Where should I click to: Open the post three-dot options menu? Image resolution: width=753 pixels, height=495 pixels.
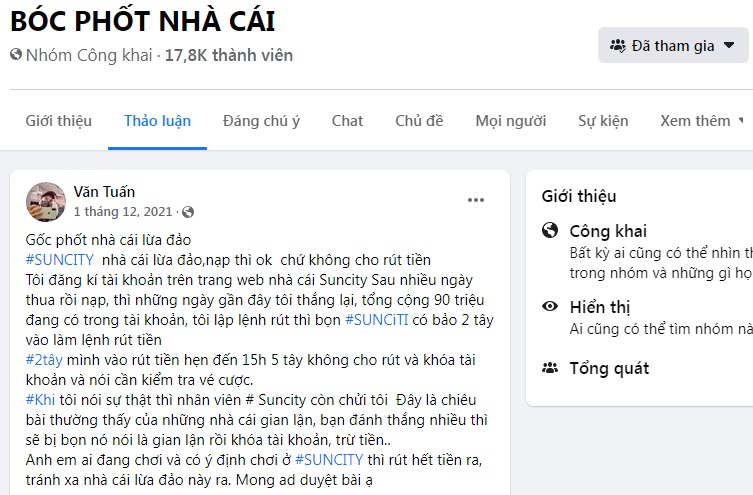pos(476,200)
